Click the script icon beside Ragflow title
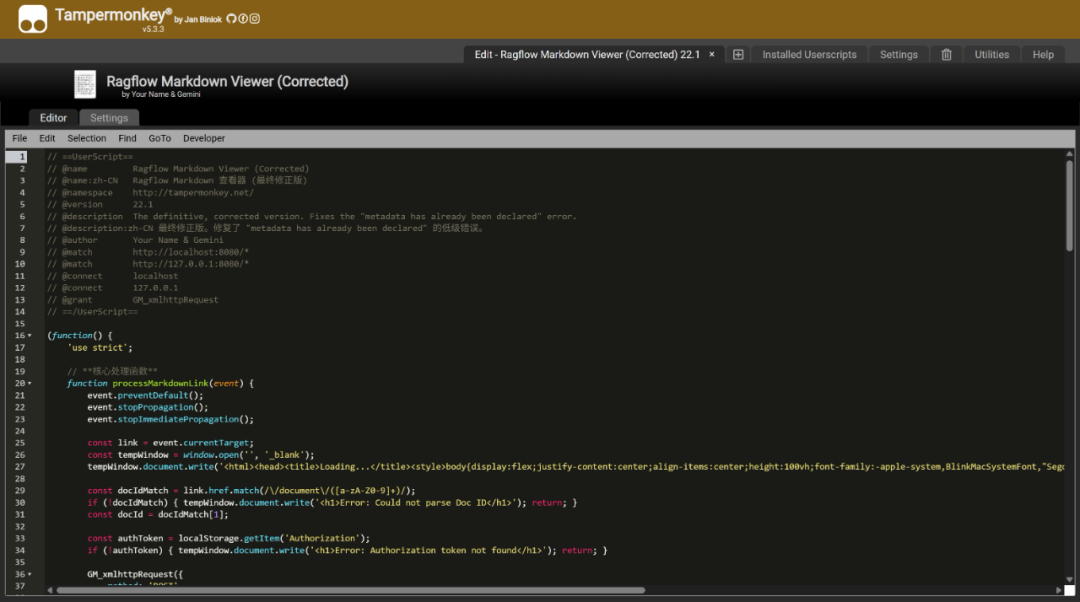 (87, 86)
